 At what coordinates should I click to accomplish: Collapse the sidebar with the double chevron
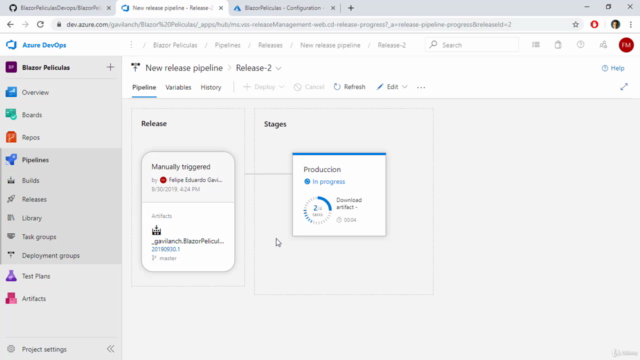(x=111, y=349)
